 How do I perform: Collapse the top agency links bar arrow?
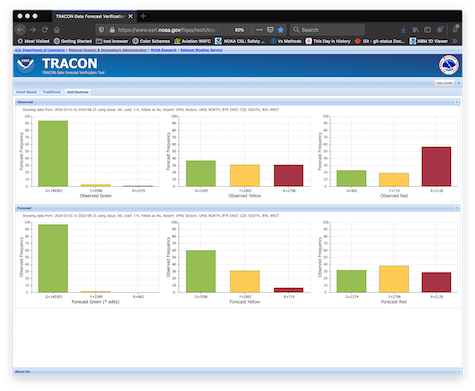pyautogui.click(x=459, y=50)
